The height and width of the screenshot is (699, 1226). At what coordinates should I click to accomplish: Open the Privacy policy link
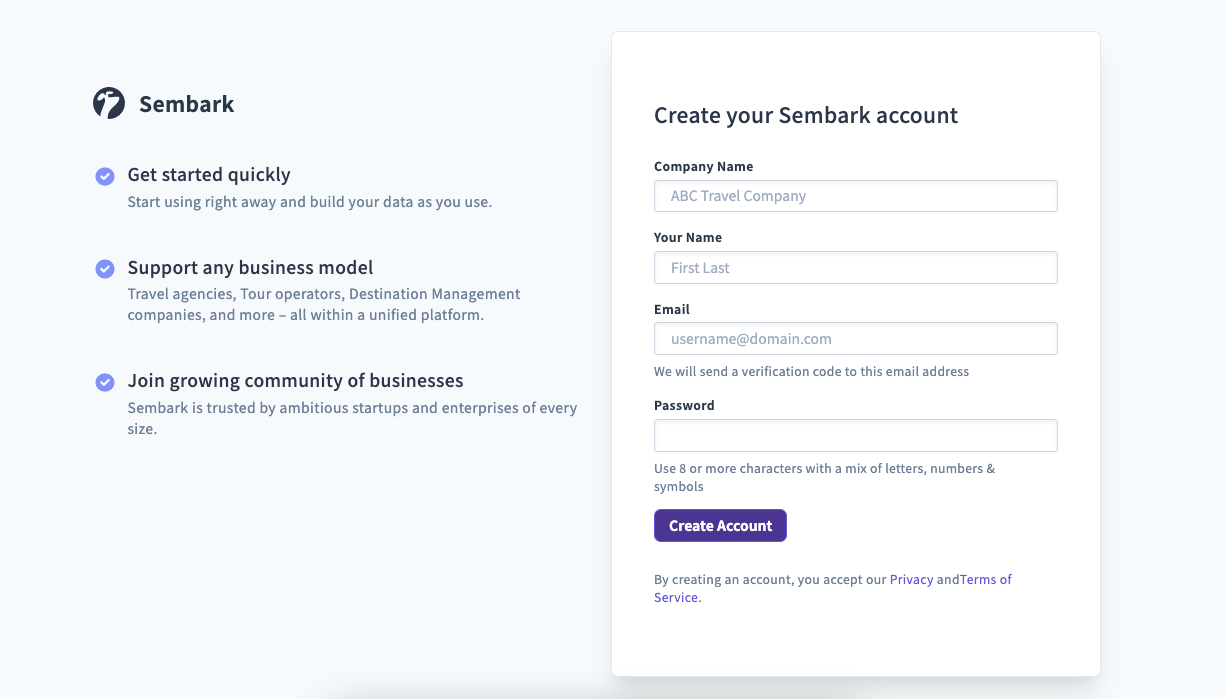click(x=911, y=579)
